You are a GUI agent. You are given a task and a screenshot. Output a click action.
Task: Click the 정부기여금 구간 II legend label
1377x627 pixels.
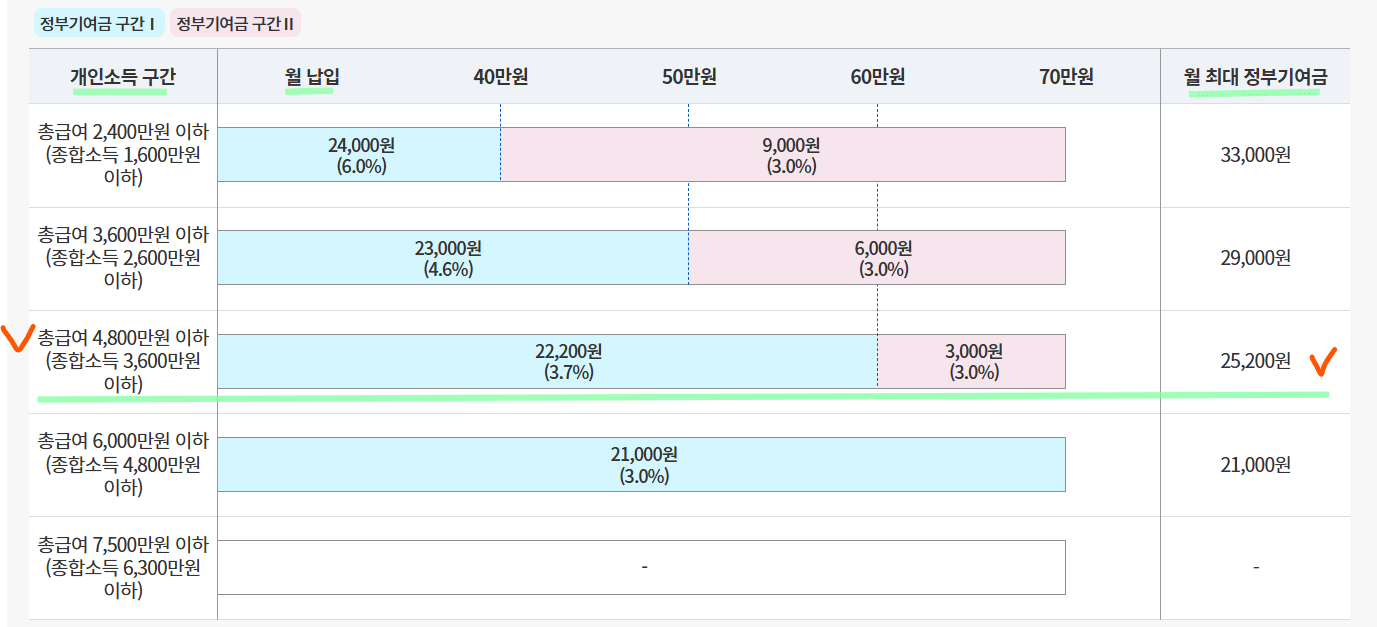235,23
